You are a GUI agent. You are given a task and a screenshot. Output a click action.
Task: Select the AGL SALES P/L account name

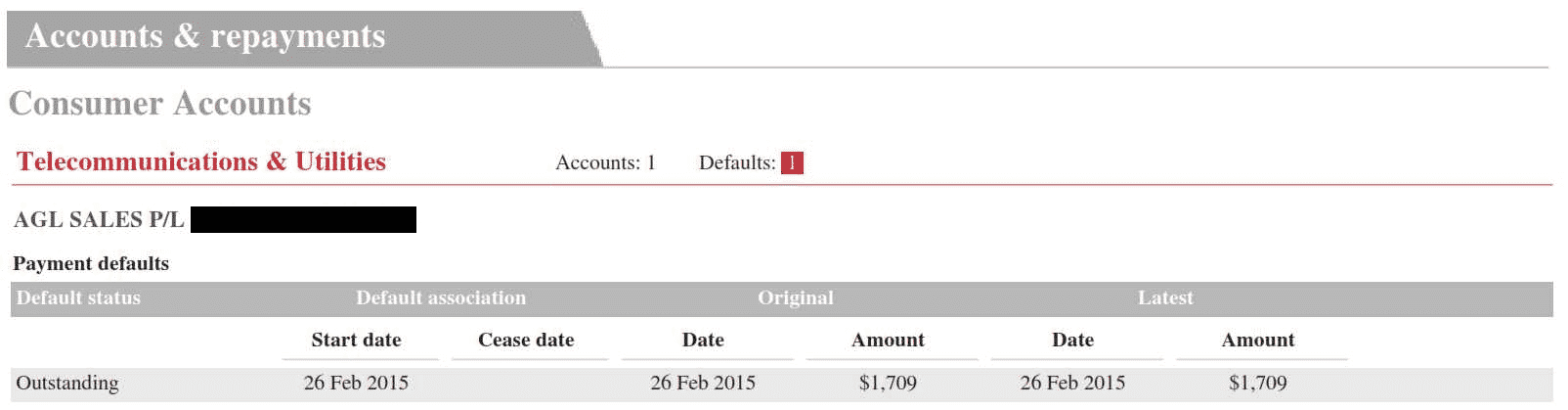coord(99,219)
